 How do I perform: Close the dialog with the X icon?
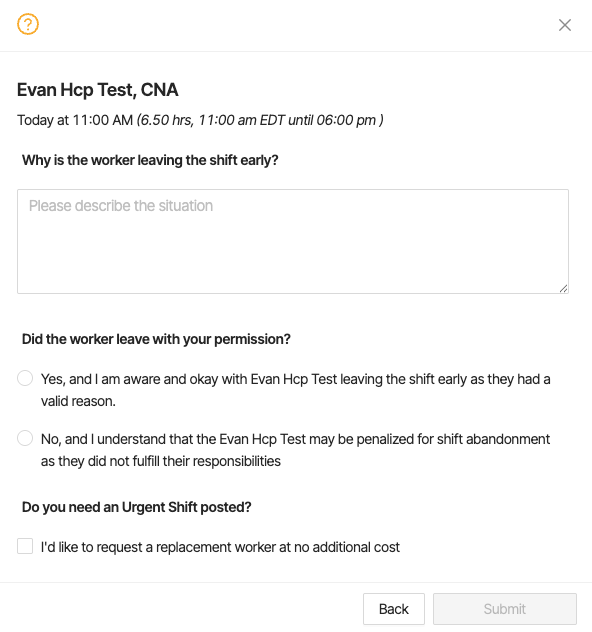click(565, 25)
